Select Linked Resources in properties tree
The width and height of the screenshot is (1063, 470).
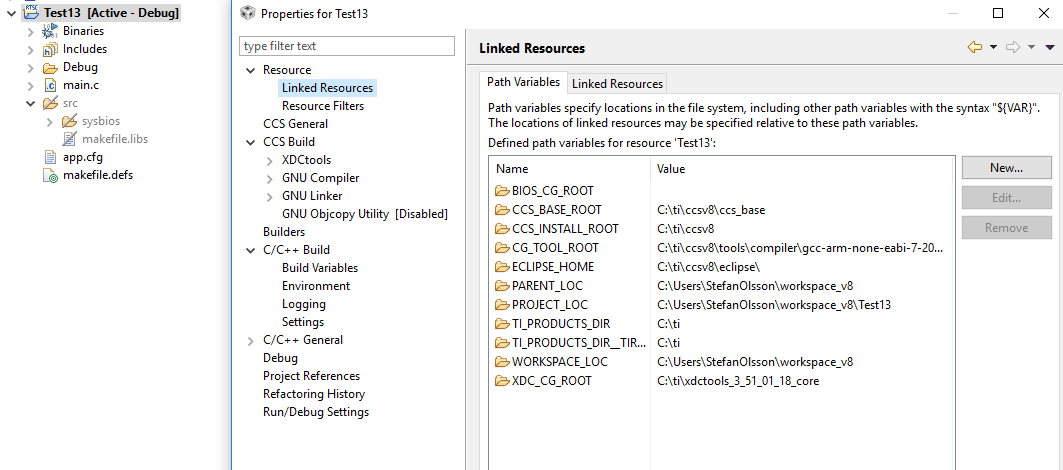point(327,87)
